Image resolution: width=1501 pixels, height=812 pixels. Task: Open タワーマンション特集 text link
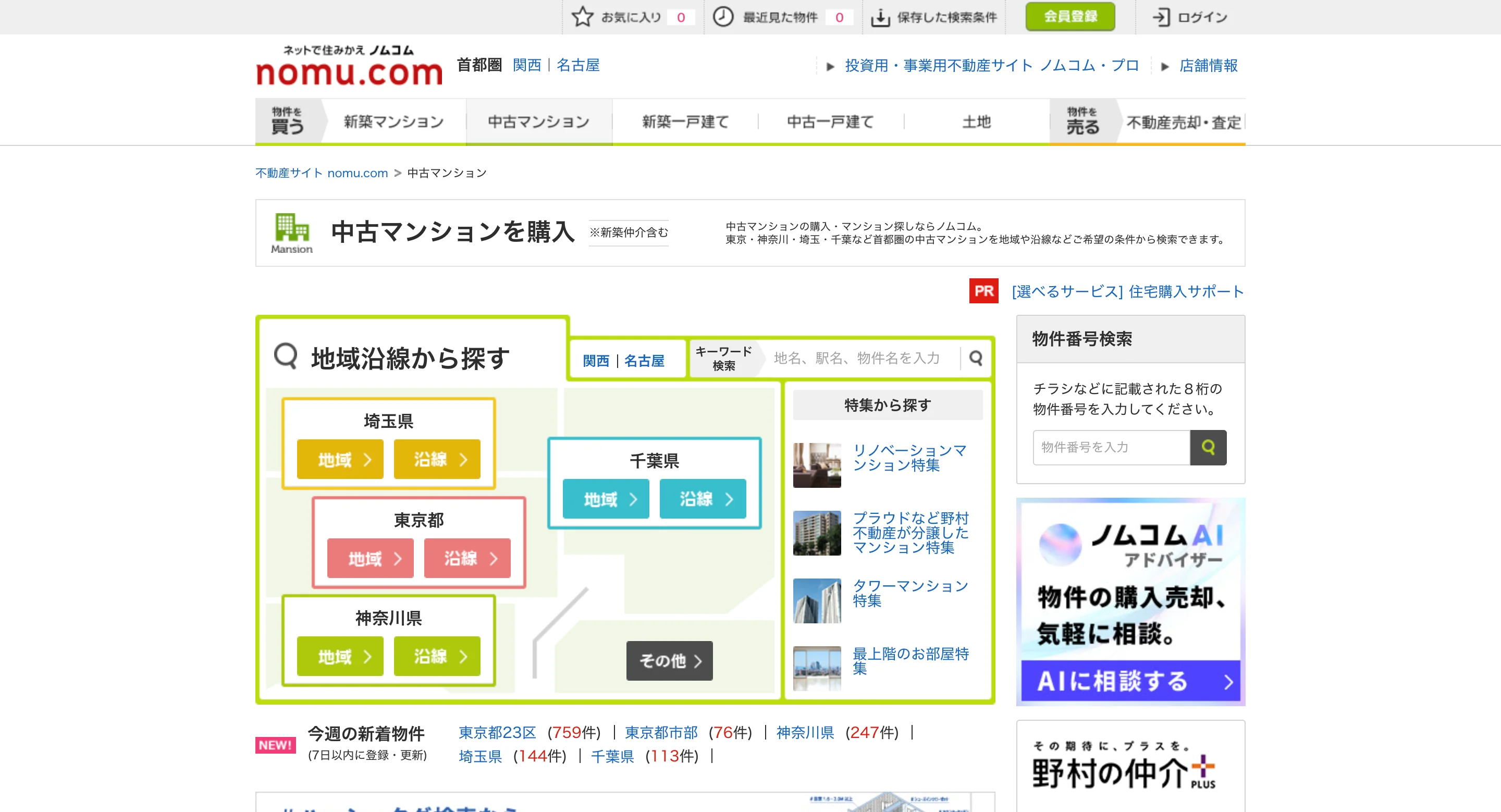tap(910, 593)
